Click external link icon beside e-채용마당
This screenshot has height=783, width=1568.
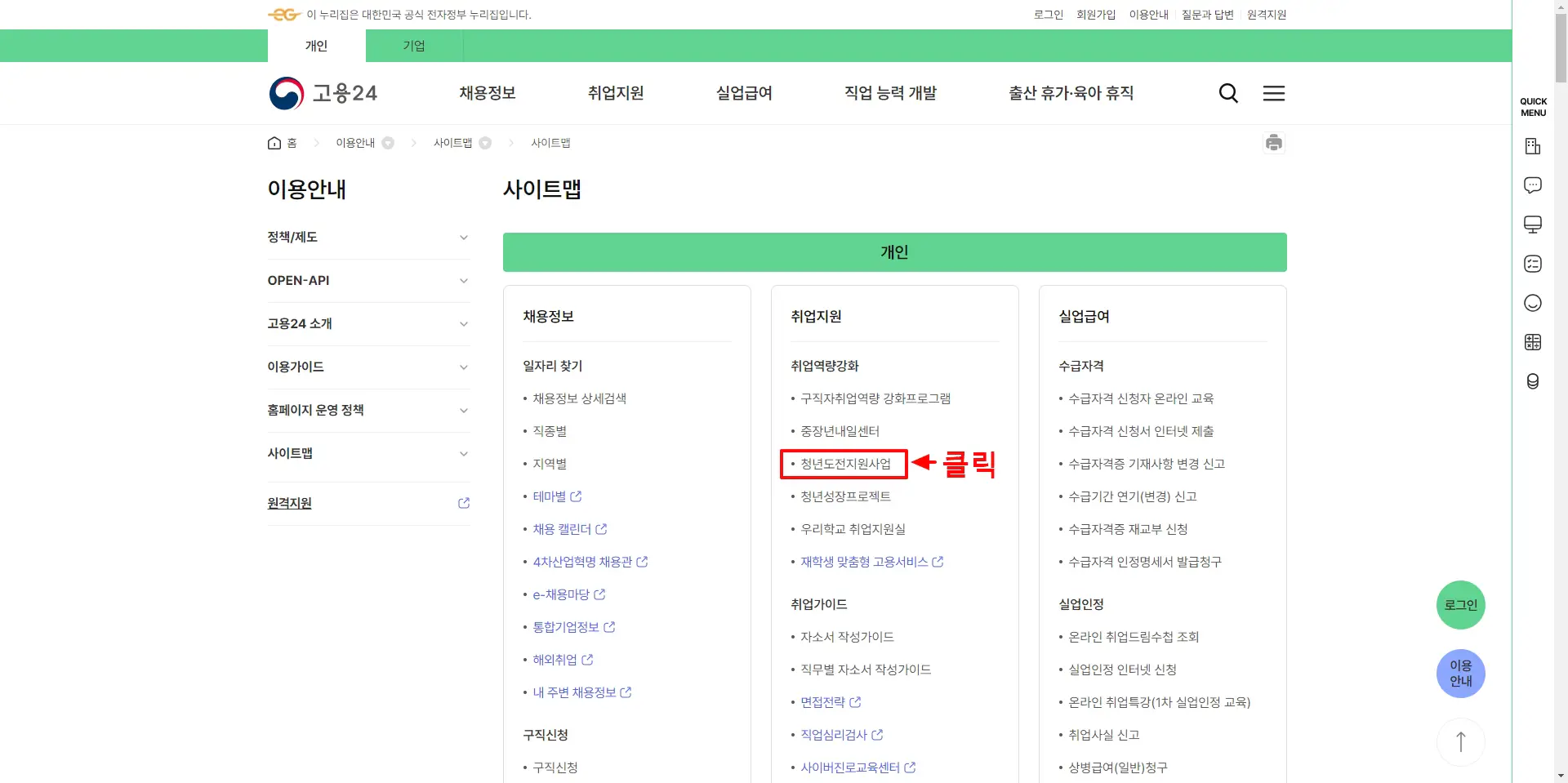click(599, 594)
